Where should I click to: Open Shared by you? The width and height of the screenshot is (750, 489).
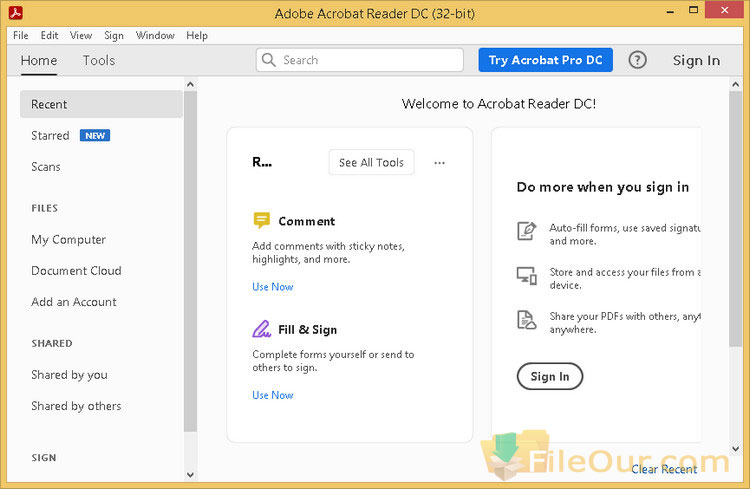click(x=69, y=375)
